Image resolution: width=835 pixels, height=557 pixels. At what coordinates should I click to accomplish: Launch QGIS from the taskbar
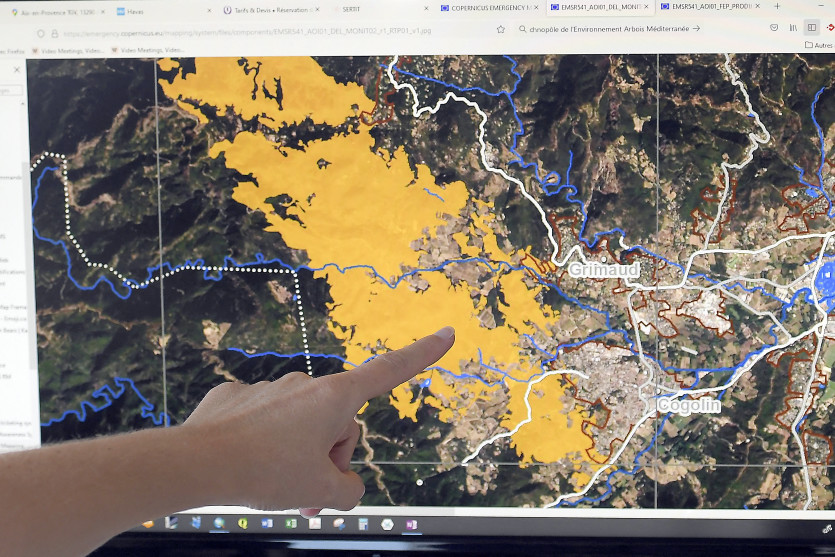pyautogui.click(x=243, y=522)
